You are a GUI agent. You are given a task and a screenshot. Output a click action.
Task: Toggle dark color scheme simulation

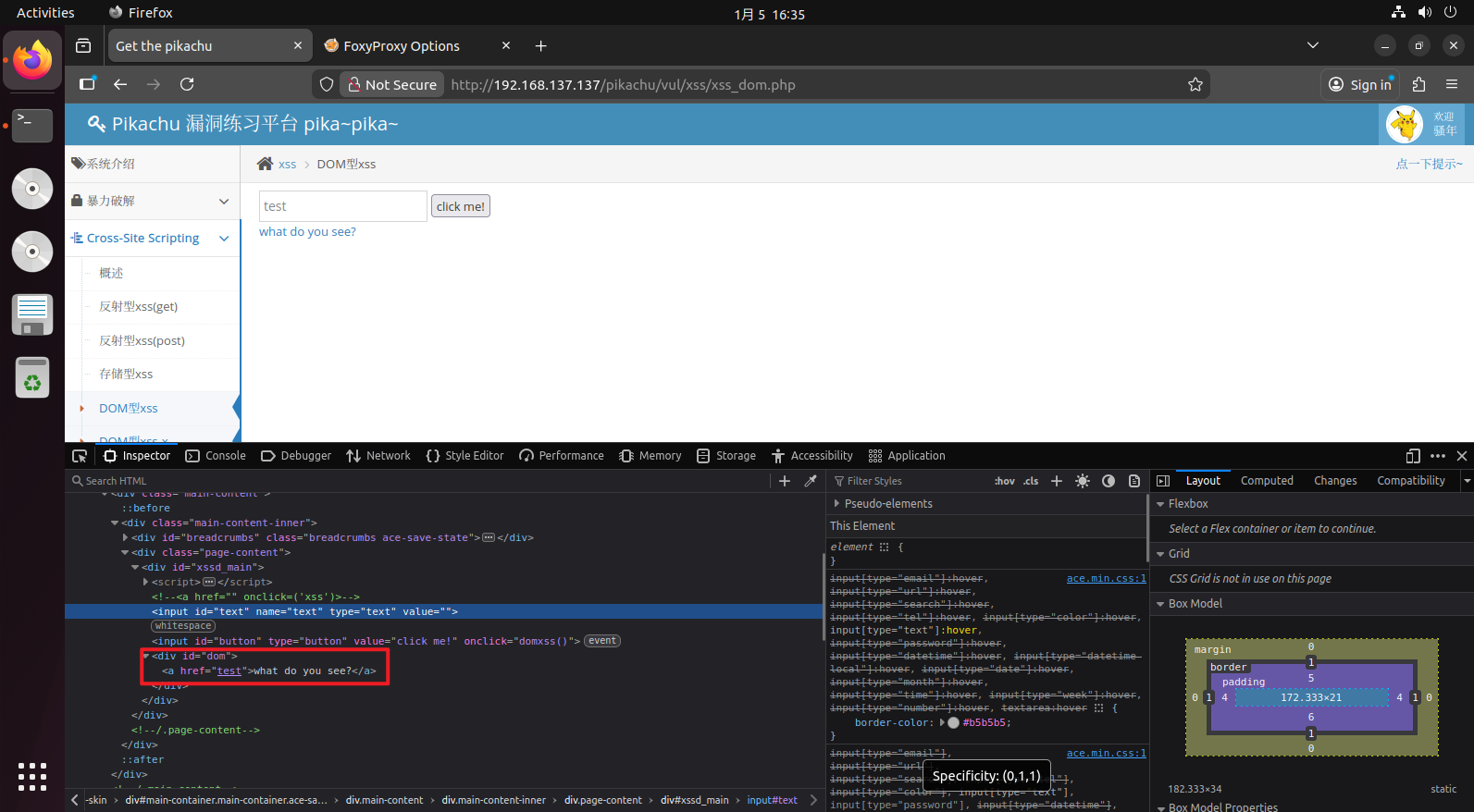1109,481
